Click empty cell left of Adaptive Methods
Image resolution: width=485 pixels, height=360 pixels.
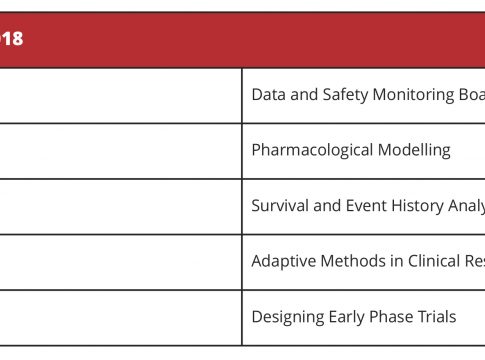click(120, 262)
